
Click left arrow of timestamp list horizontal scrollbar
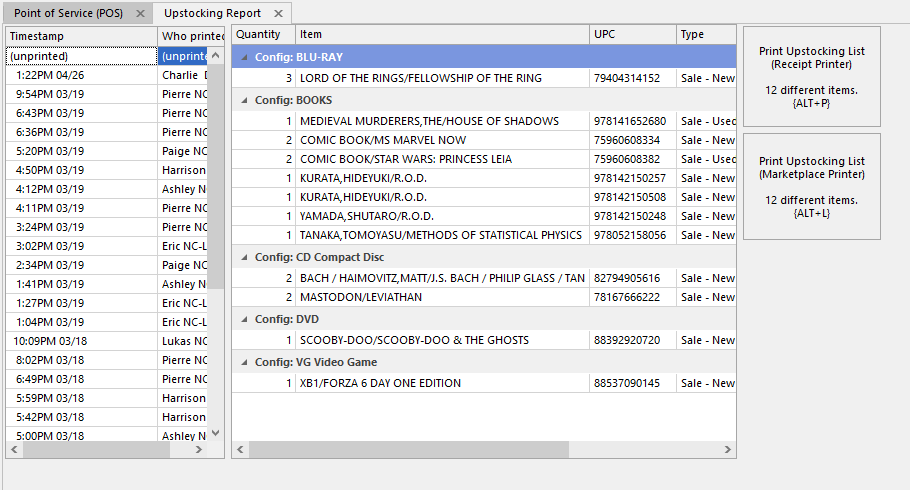[15, 449]
